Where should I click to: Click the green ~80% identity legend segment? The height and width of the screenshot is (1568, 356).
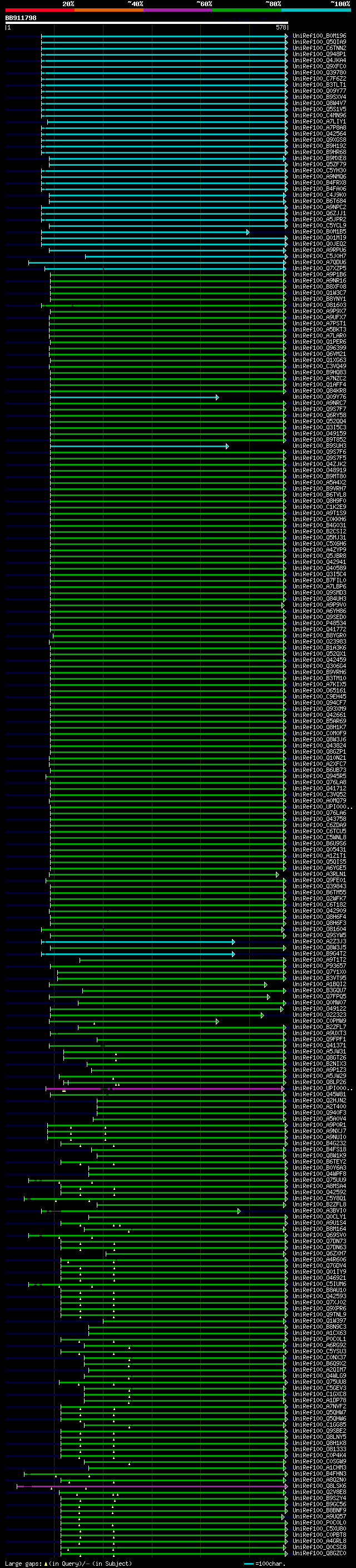[247, 10]
